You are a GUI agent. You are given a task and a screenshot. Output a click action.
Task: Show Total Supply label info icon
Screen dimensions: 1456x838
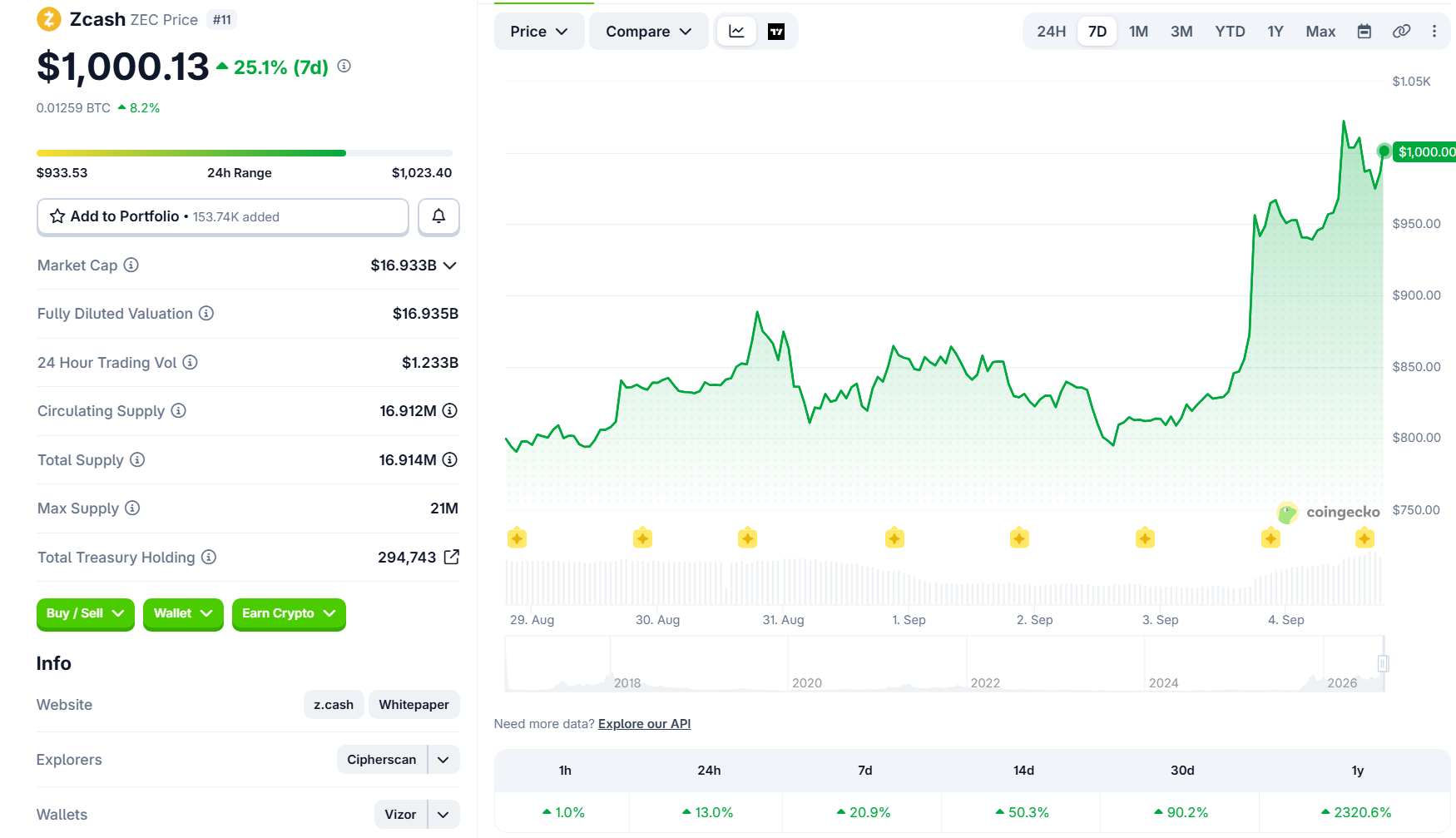137,459
